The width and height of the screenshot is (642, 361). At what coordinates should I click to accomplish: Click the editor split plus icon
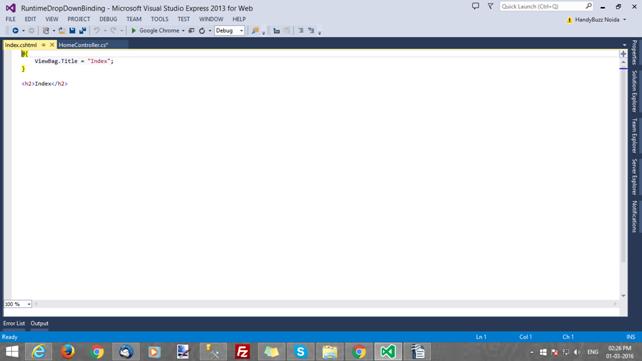pos(623,54)
